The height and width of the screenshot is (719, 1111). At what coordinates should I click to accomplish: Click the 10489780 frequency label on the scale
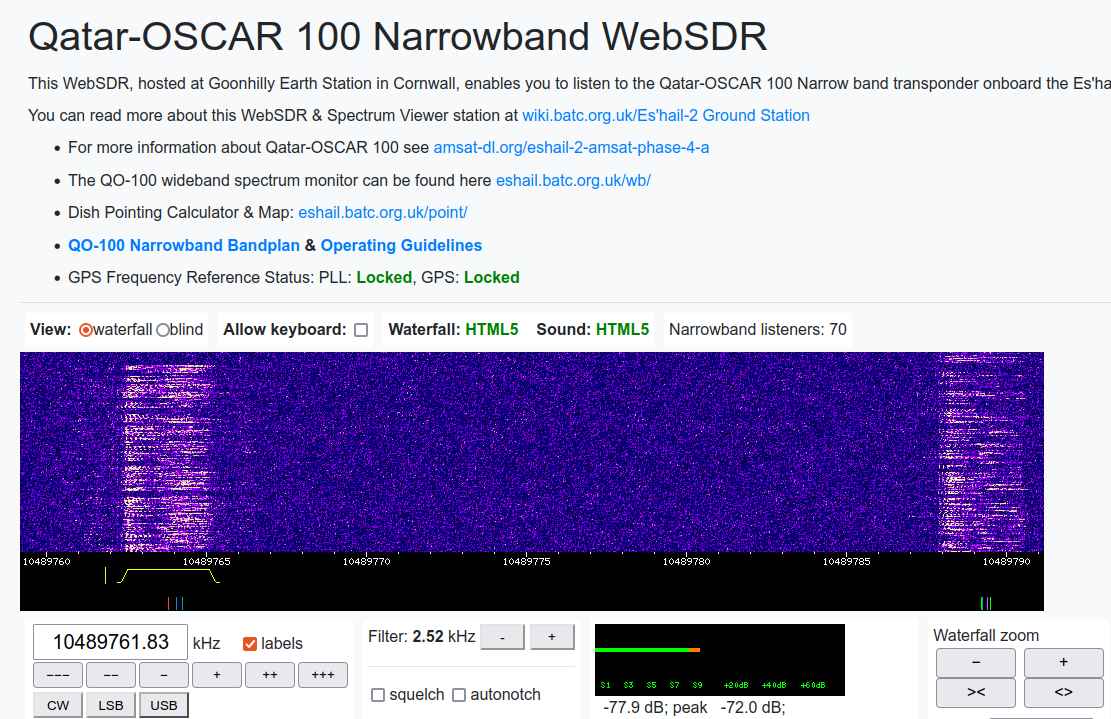tap(687, 561)
